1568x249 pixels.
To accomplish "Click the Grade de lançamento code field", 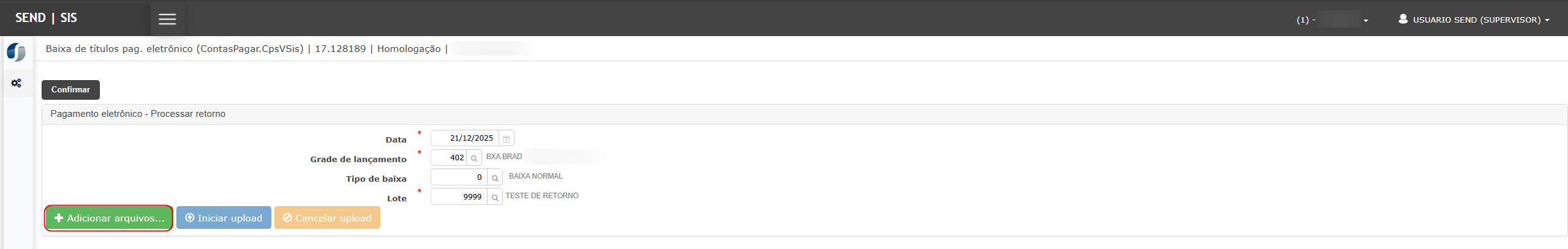I will point(449,158).
